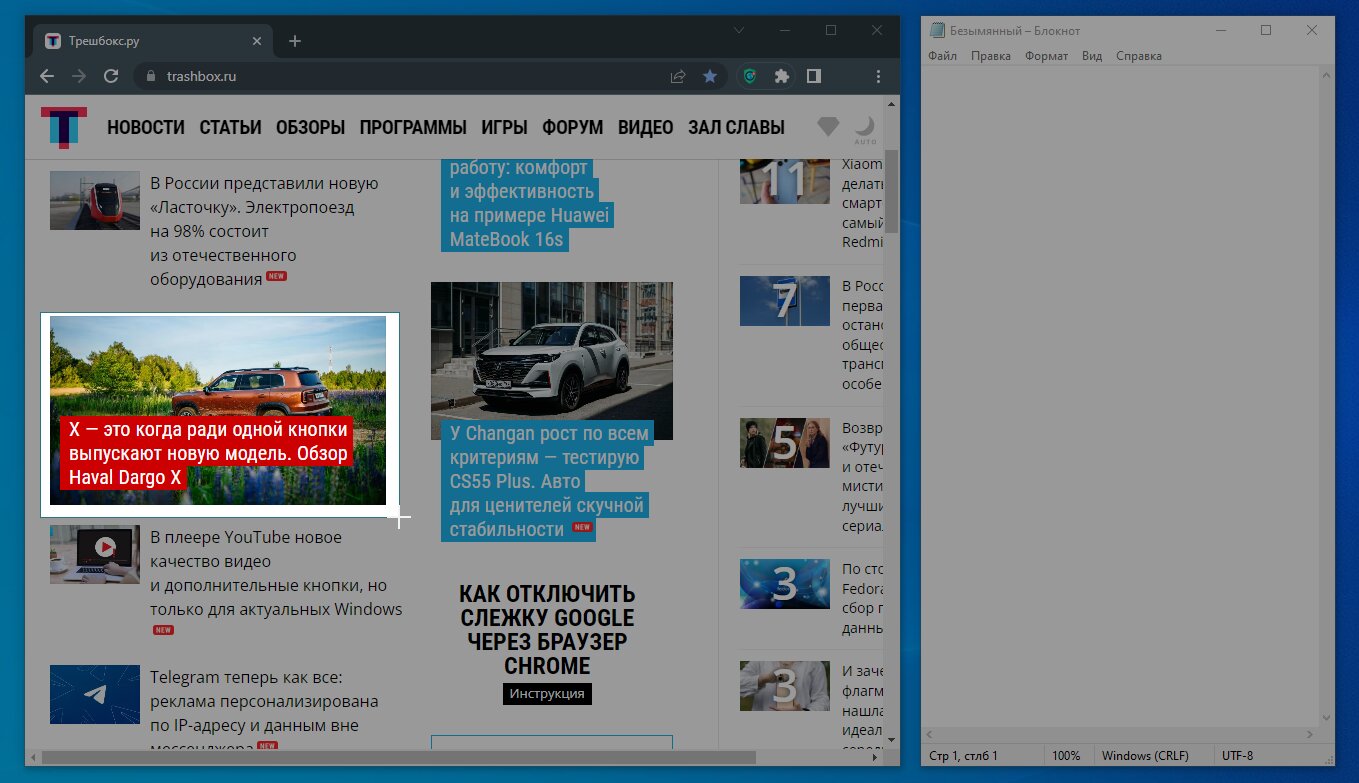Open the Xiaomi article in sidebar
This screenshot has width=1359, height=783.
(x=862, y=203)
